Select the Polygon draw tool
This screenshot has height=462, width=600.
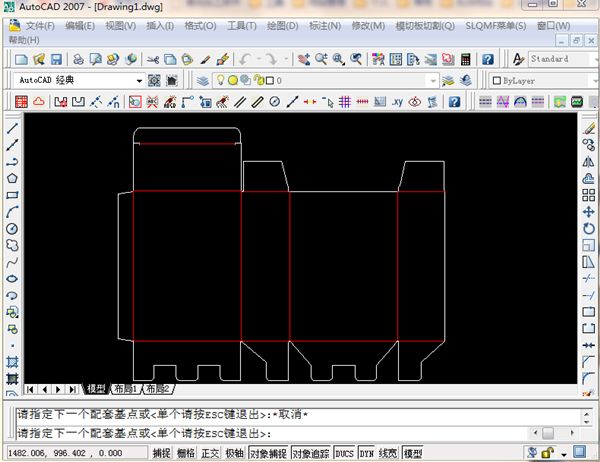coord(12,178)
